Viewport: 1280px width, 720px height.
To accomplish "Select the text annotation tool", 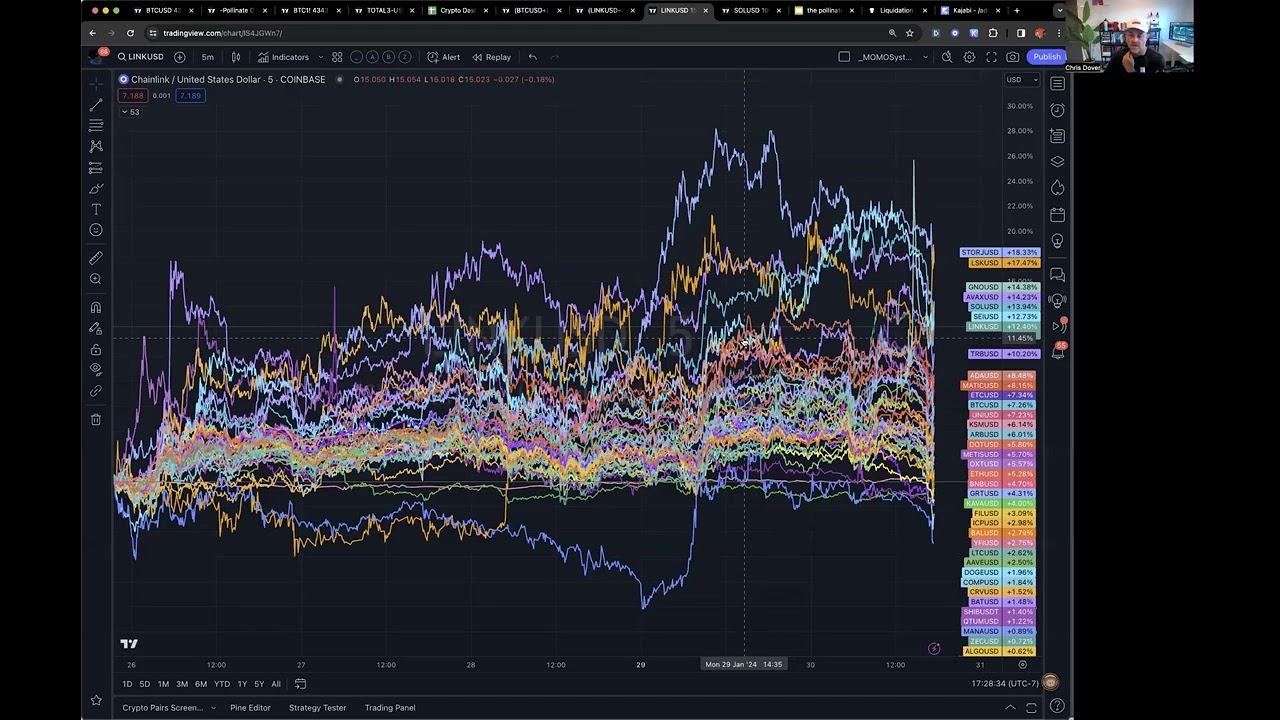I will 96,209.
